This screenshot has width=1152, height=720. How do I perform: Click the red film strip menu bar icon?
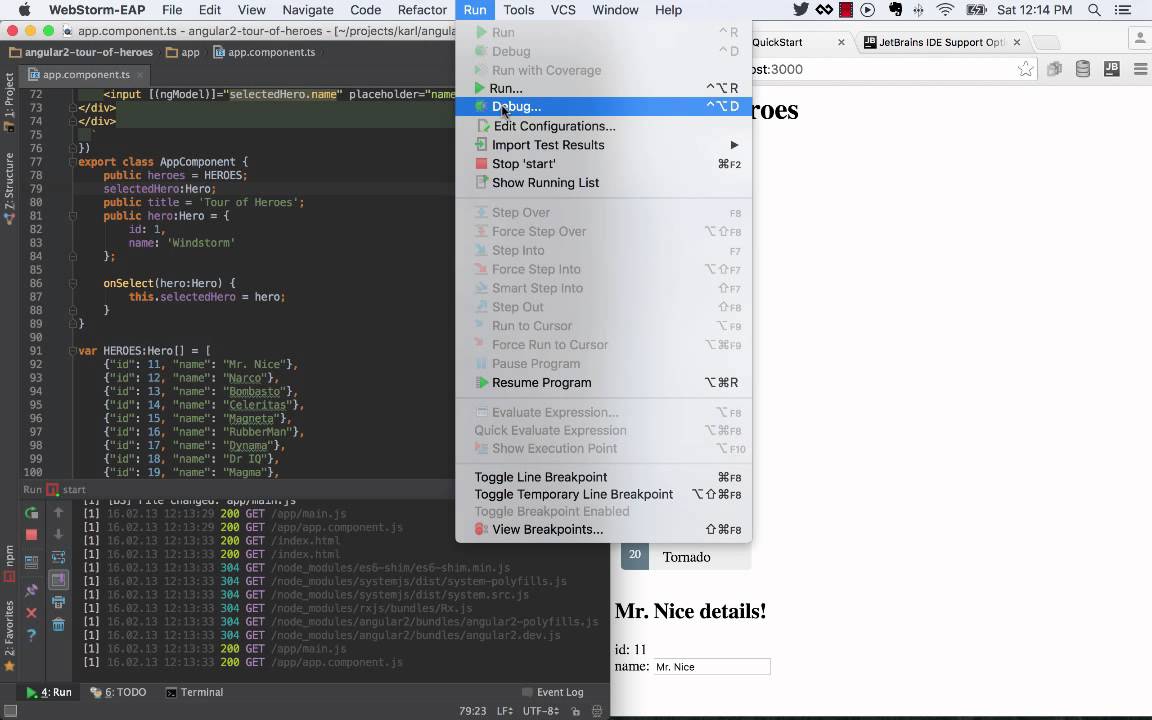coord(846,10)
